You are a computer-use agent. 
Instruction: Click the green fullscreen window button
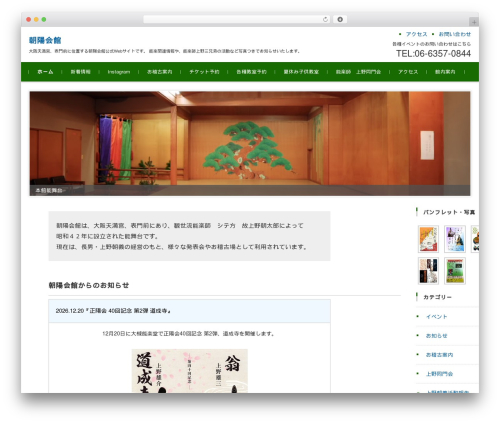tap(44, 19)
